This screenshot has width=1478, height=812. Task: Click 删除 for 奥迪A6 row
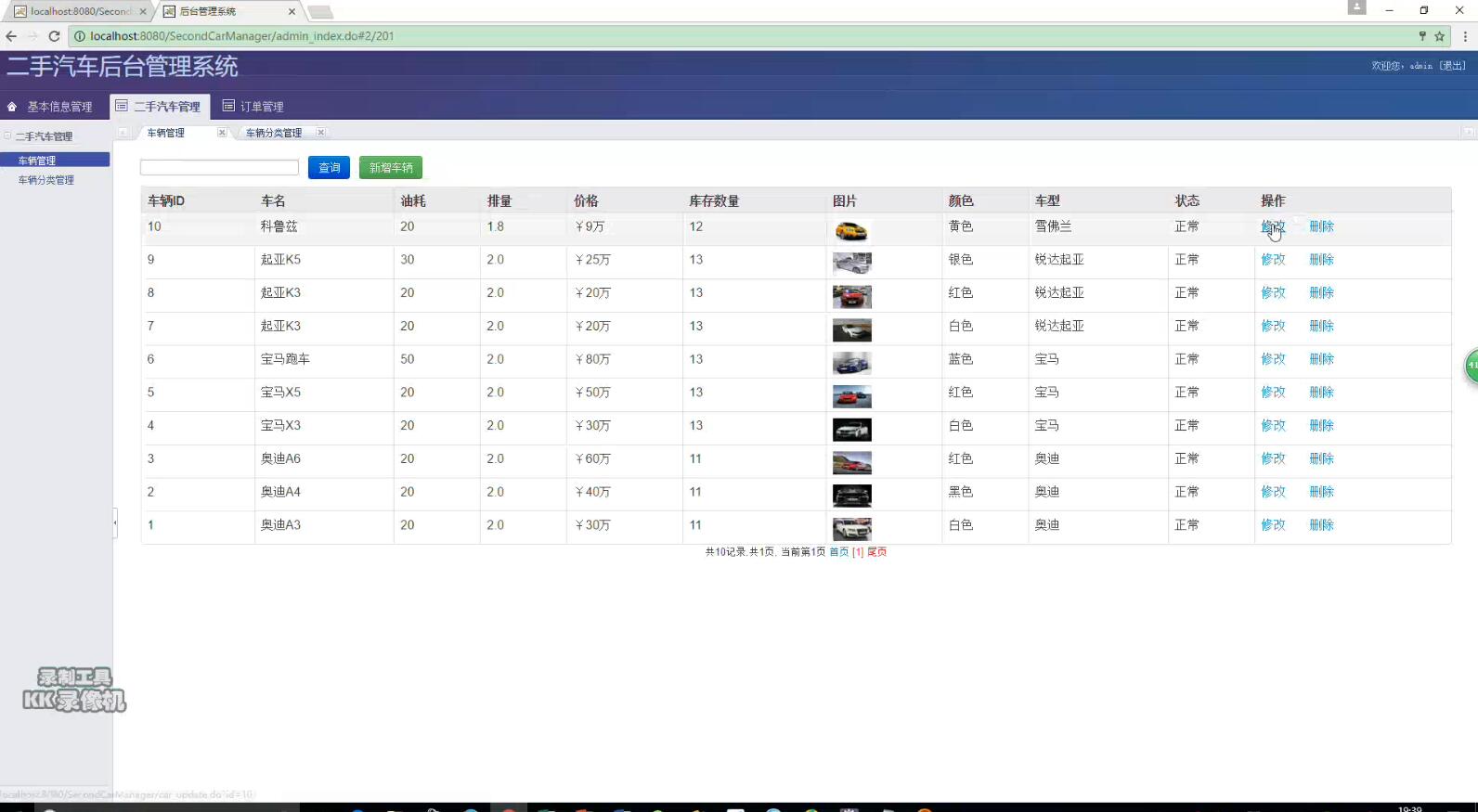(x=1321, y=459)
